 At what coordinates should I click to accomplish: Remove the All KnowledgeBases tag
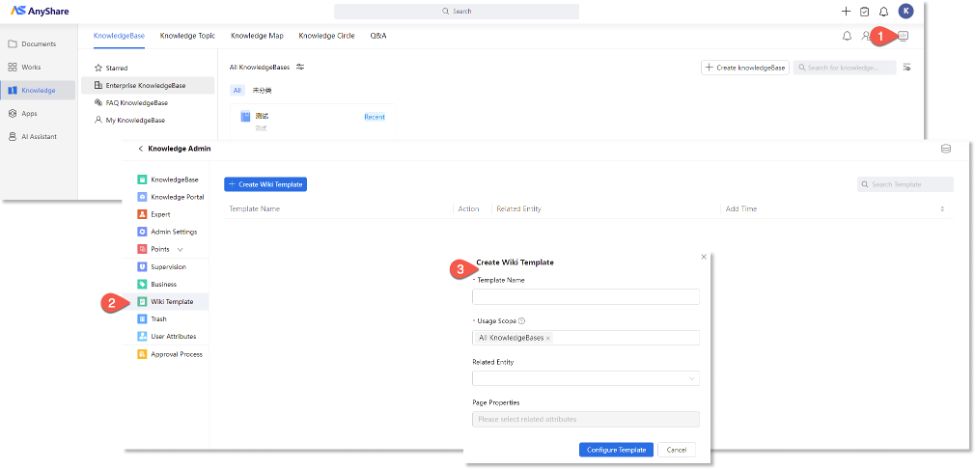click(x=548, y=338)
